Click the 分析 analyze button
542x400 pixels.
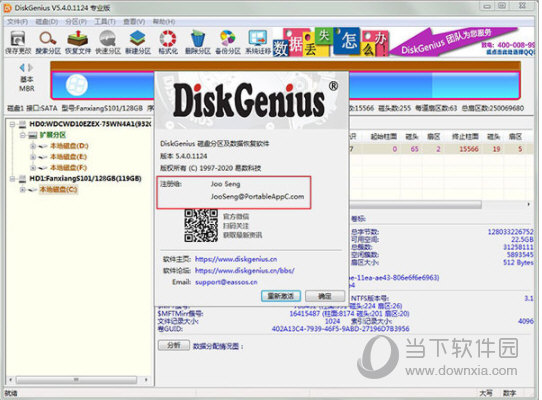coord(174,345)
